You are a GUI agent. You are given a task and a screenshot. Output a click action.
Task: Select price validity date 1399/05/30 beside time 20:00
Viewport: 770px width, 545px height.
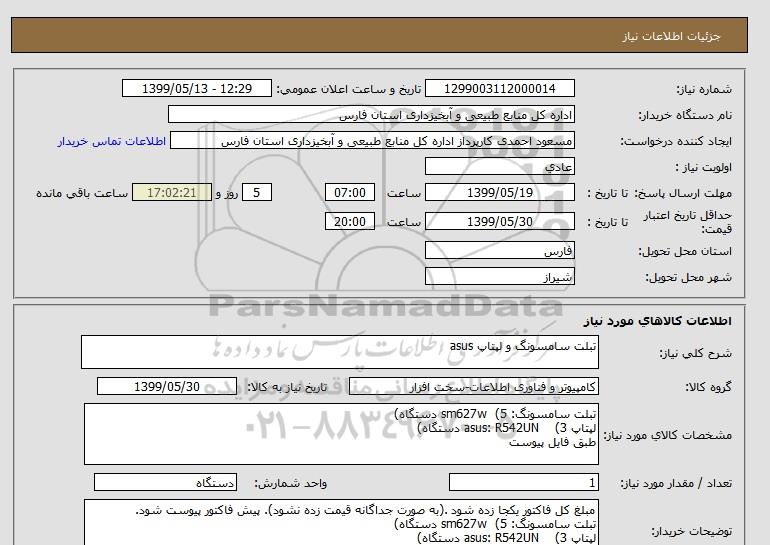[x=499, y=221]
